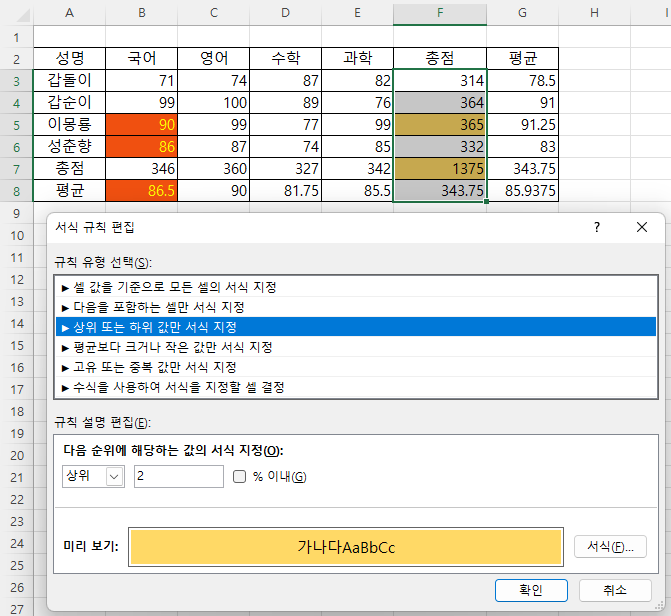Select column E header
Viewport: 671px width, 616px height.
357,13
